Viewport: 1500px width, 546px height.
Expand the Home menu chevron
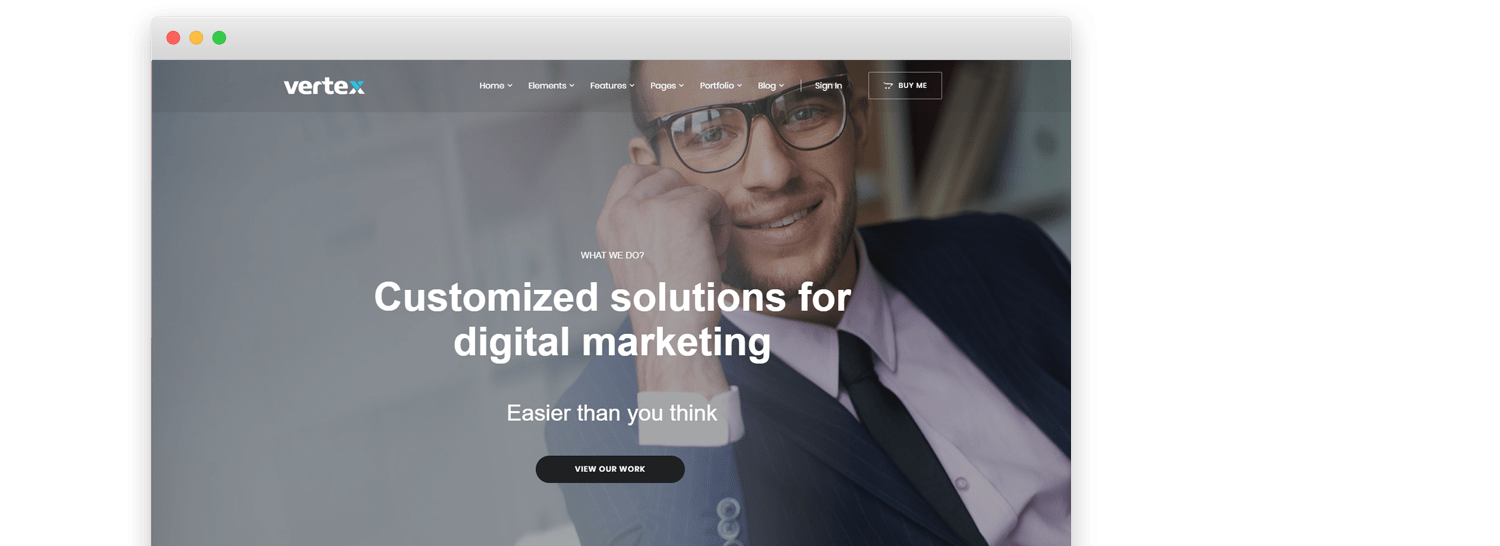[510, 86]
